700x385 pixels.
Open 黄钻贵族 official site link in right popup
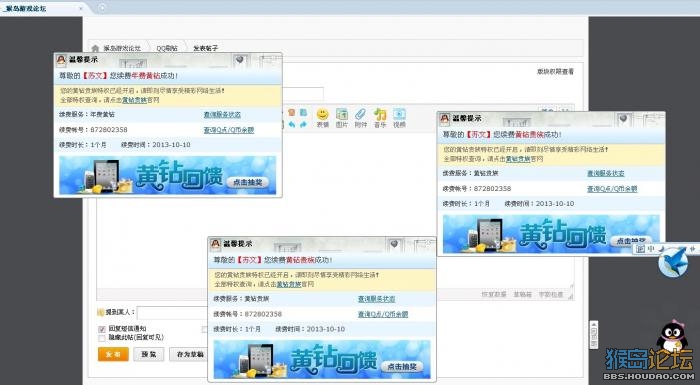(x=518, y=159)
